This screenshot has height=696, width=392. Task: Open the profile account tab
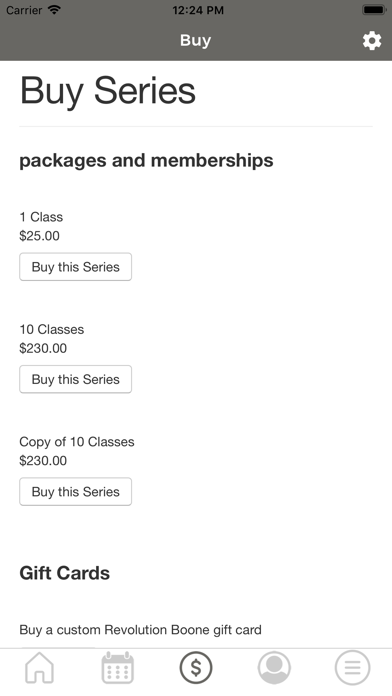274,668
